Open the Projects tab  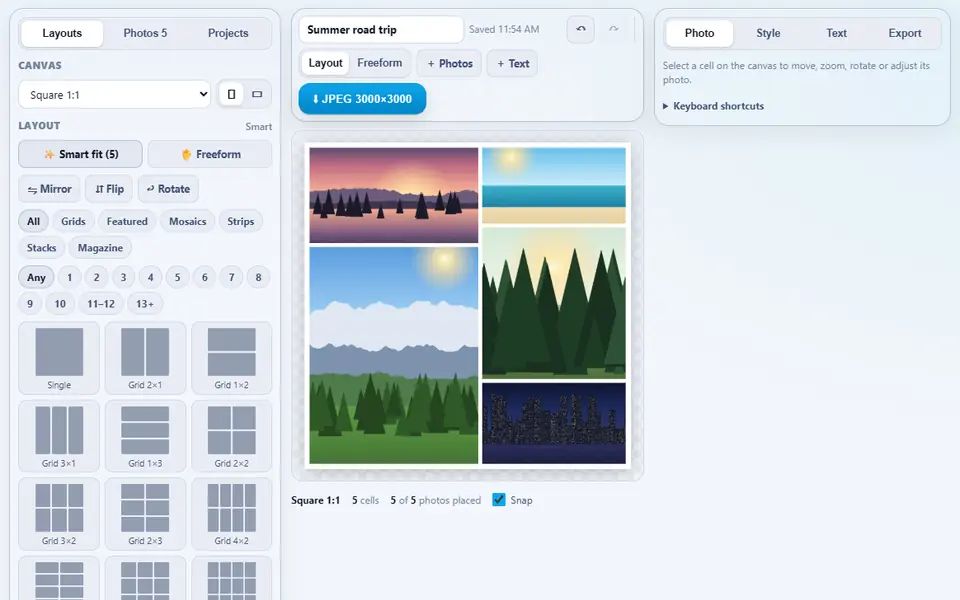point(228,33)
